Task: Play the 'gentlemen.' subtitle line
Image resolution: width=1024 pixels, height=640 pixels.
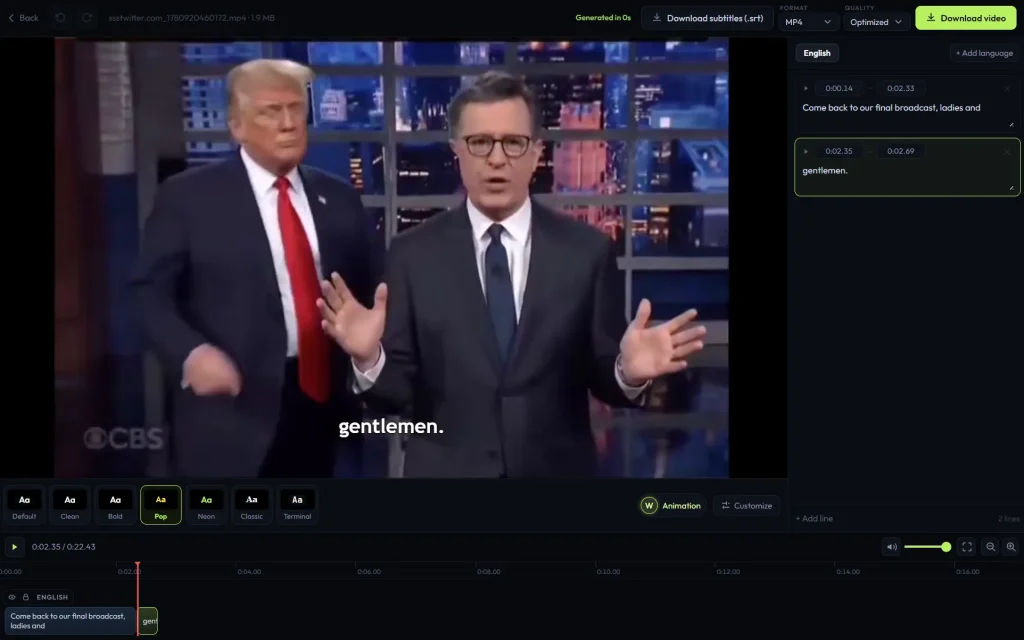Action: (x=806, y=151)
